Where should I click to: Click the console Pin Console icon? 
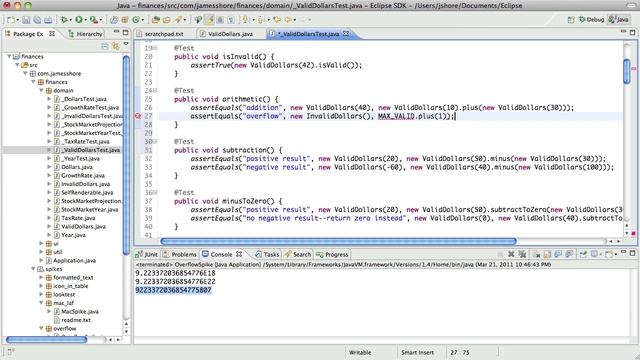tap(583, 254)
